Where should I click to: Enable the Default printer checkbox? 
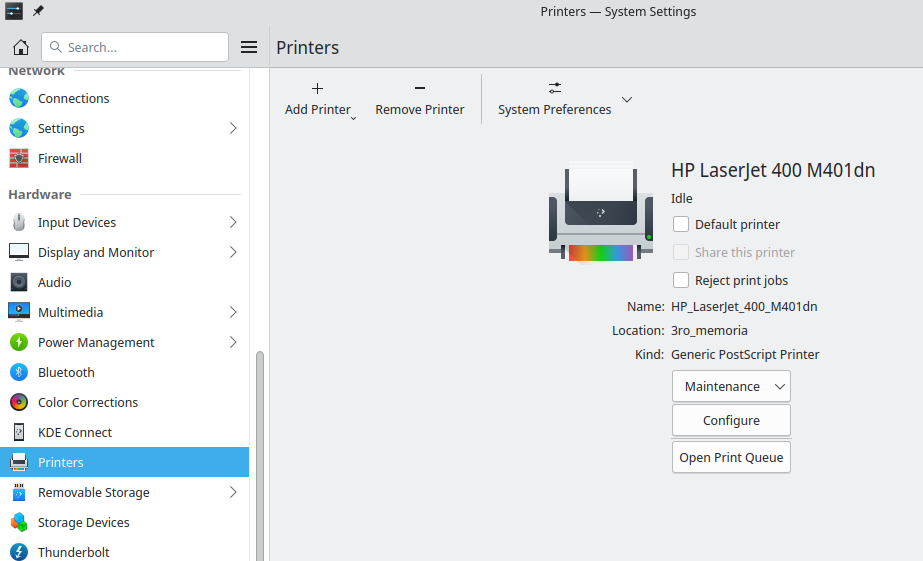tap(681, 225)
